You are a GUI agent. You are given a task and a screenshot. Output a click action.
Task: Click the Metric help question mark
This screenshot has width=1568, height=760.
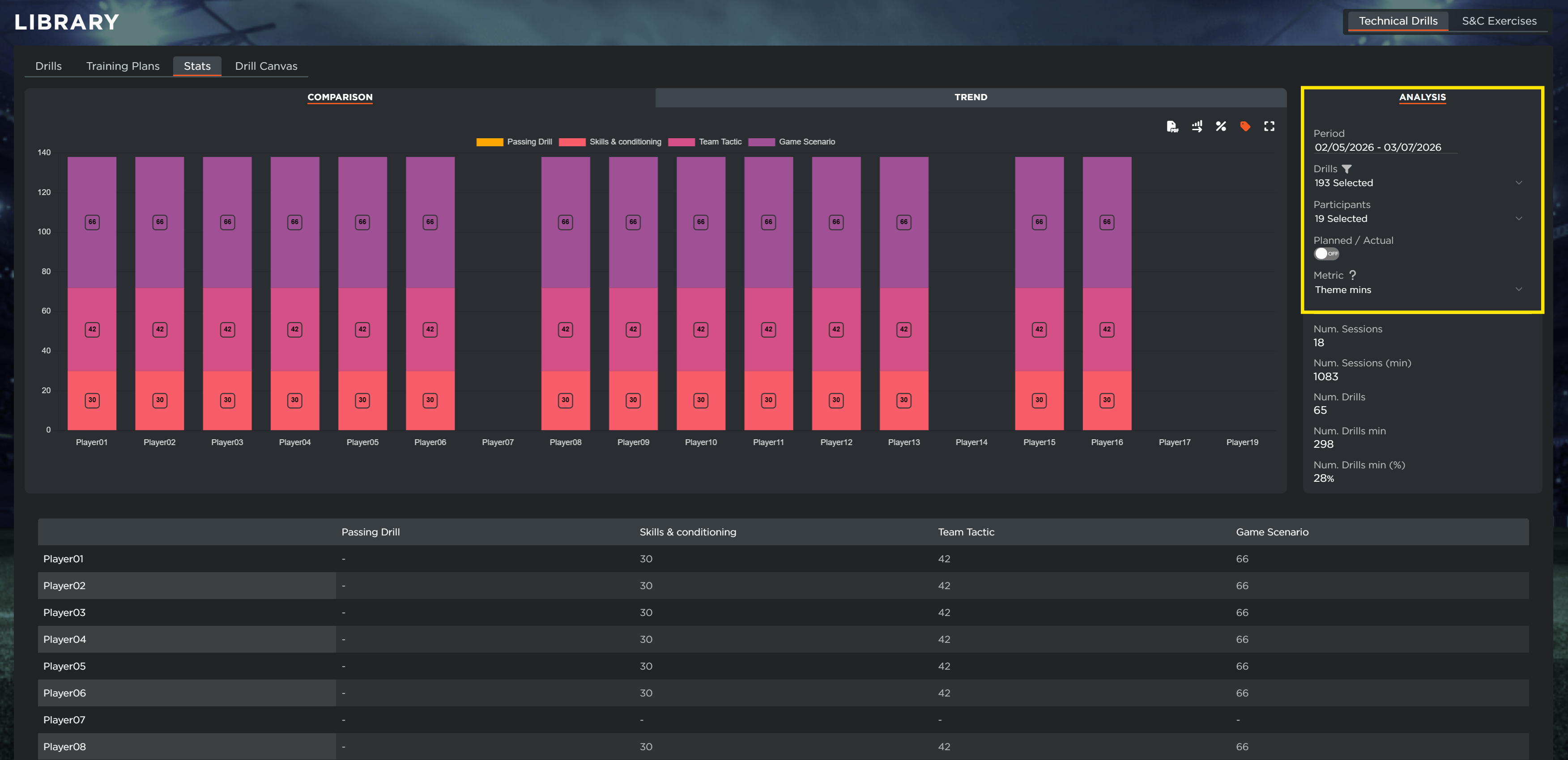1352,275
